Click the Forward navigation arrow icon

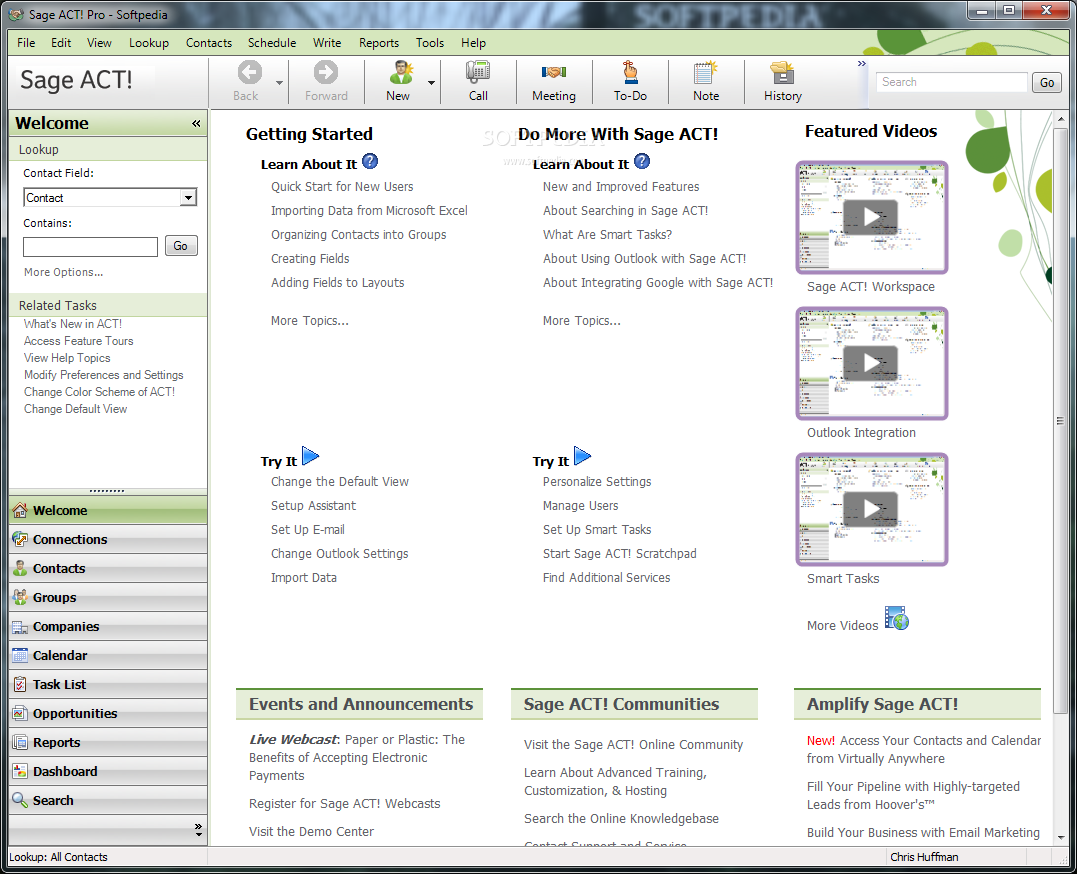326,72
